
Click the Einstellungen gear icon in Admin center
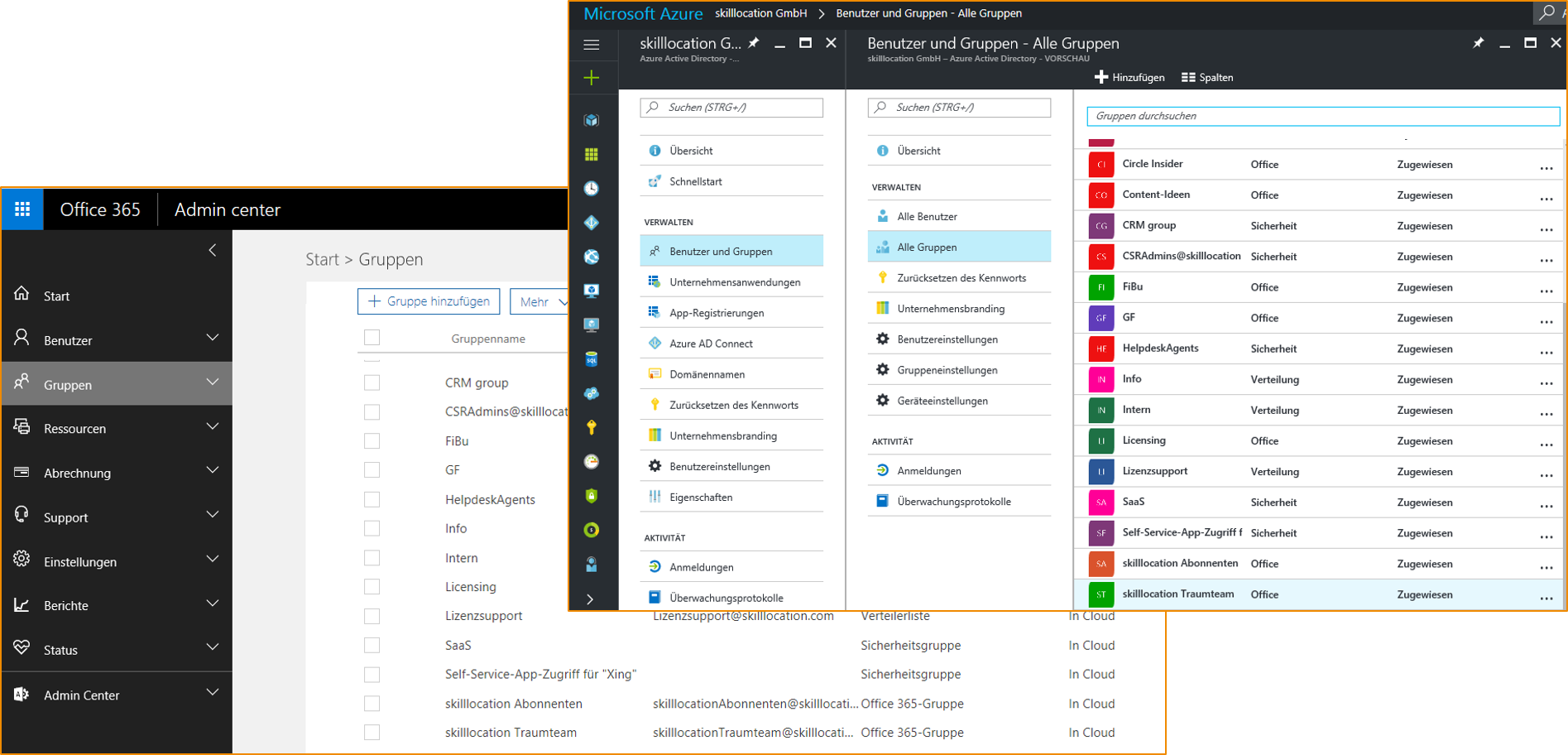22,559
